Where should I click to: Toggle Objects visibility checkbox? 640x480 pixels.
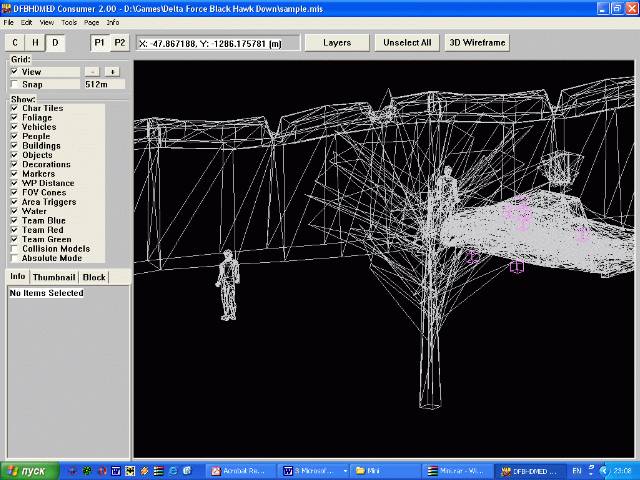(x=14, y=155)
